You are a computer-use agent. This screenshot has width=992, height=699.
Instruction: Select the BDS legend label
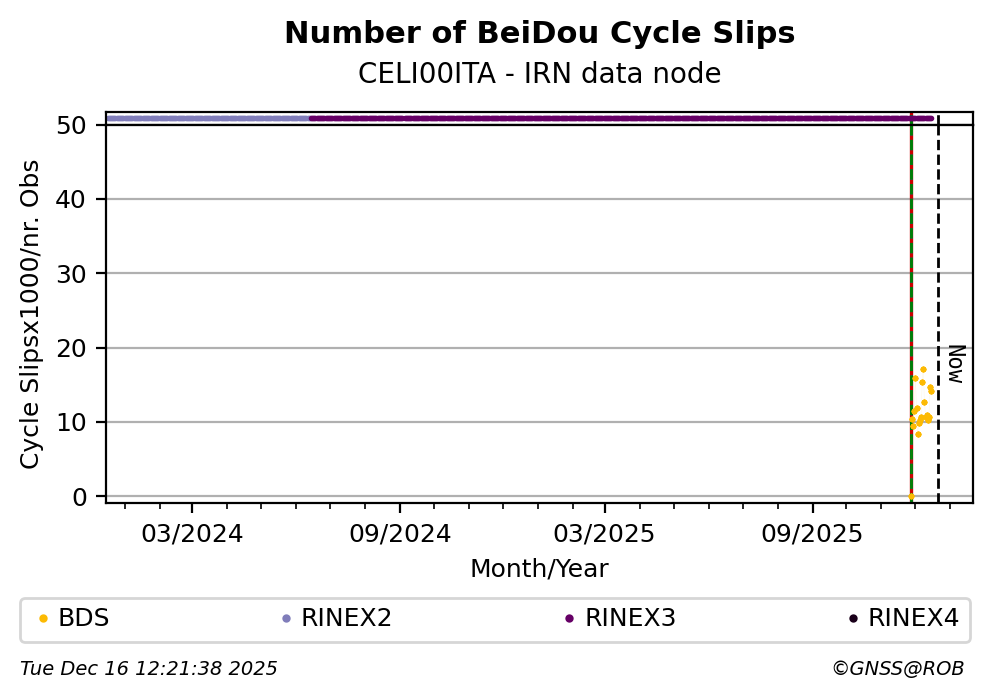coord(83,619)
